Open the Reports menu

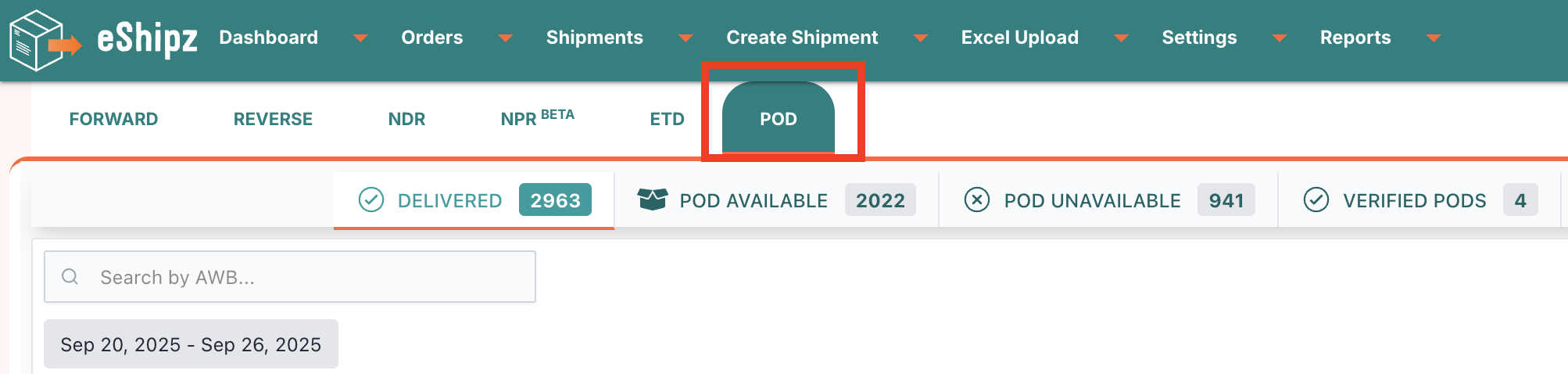click(1355, 38)
